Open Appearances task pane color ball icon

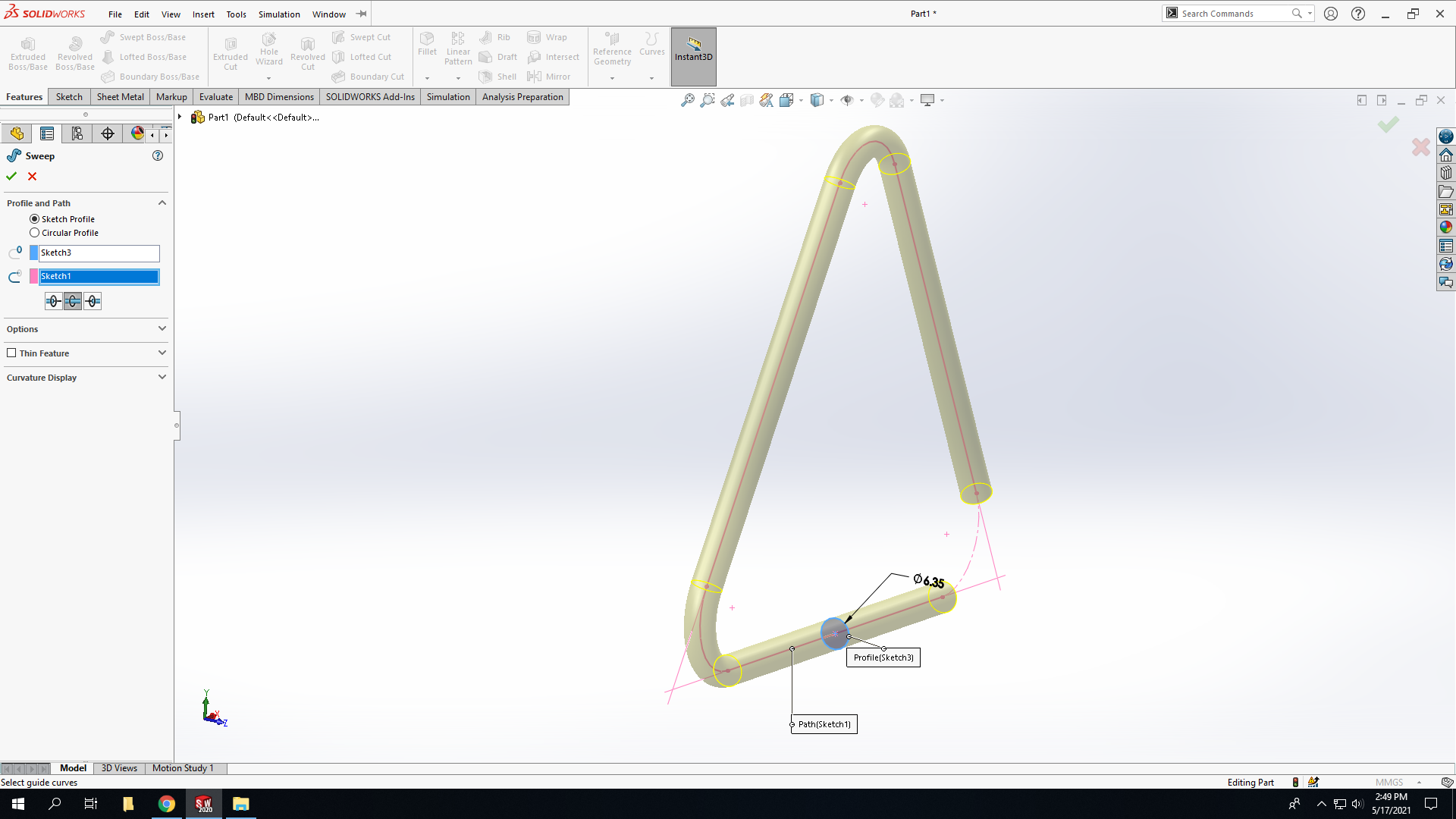click(x=1446, y=227)
